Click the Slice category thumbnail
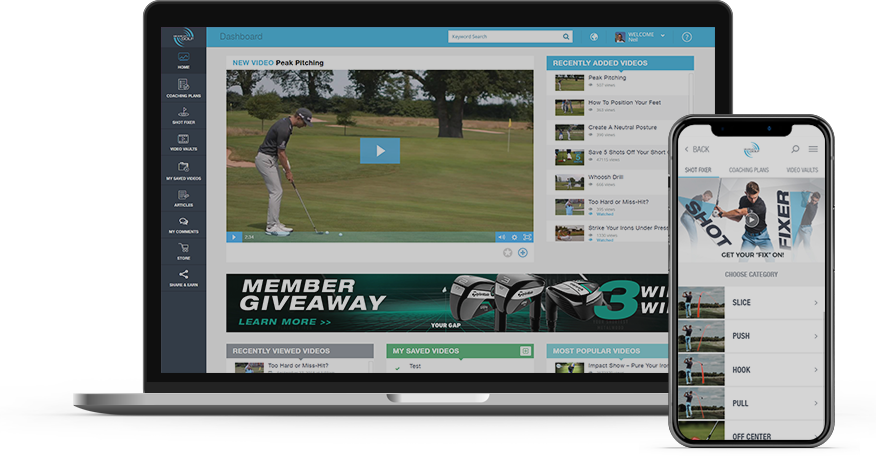Screen dimensions: 876x456 [701, 302]
